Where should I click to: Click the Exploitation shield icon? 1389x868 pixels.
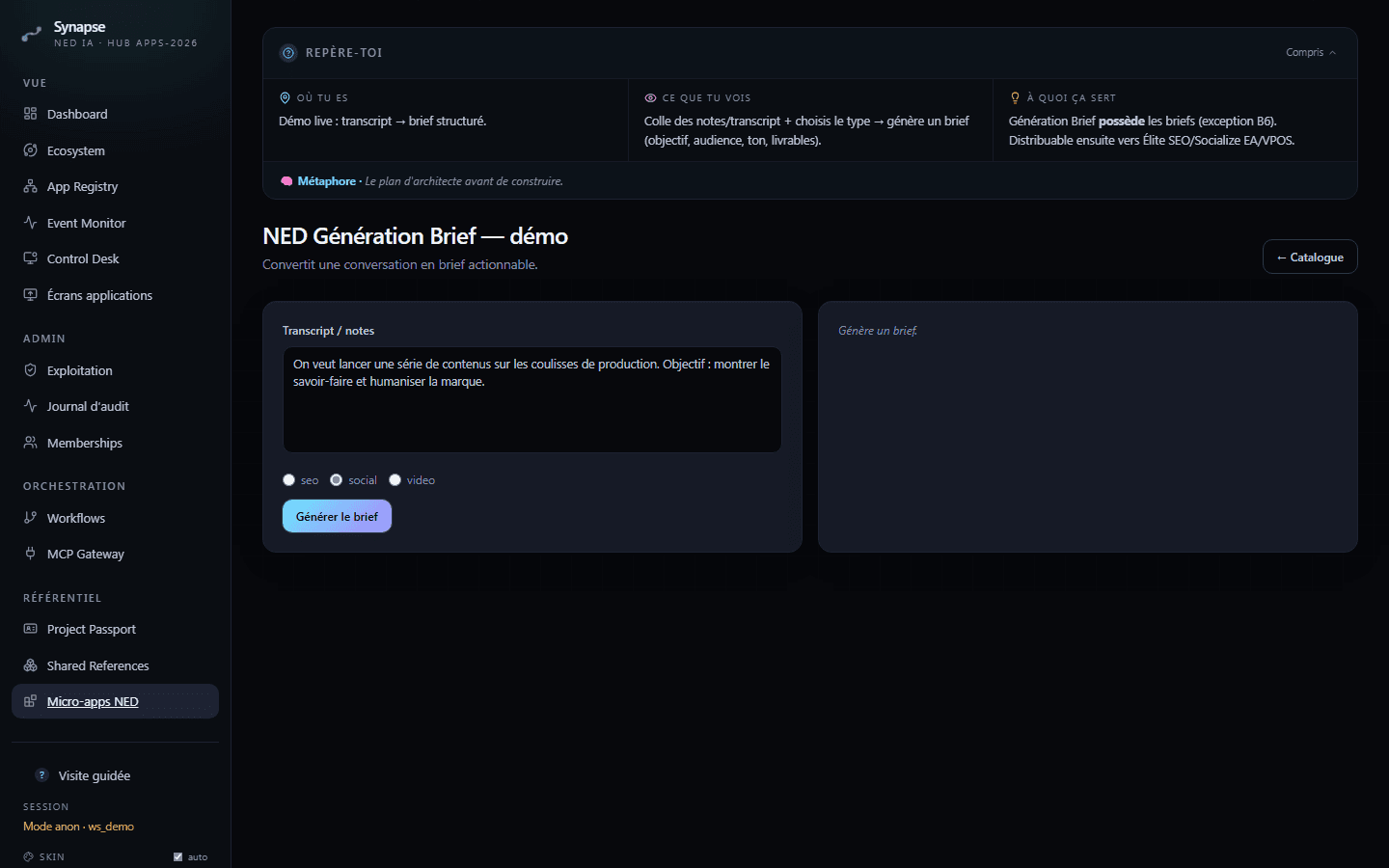(30, 370)
